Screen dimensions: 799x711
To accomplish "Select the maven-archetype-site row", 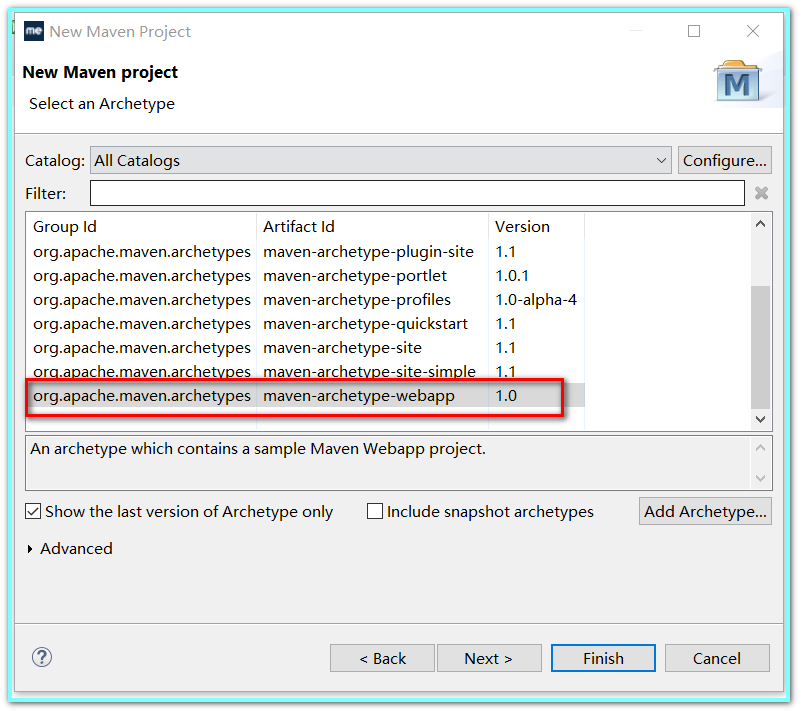I will [305, 348].
